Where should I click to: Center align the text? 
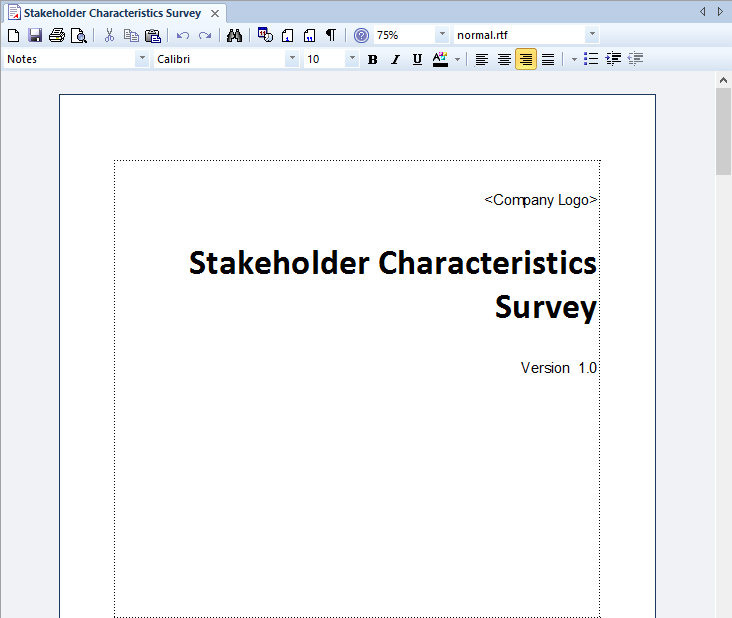pyautogui.click(x=504, y=59)
